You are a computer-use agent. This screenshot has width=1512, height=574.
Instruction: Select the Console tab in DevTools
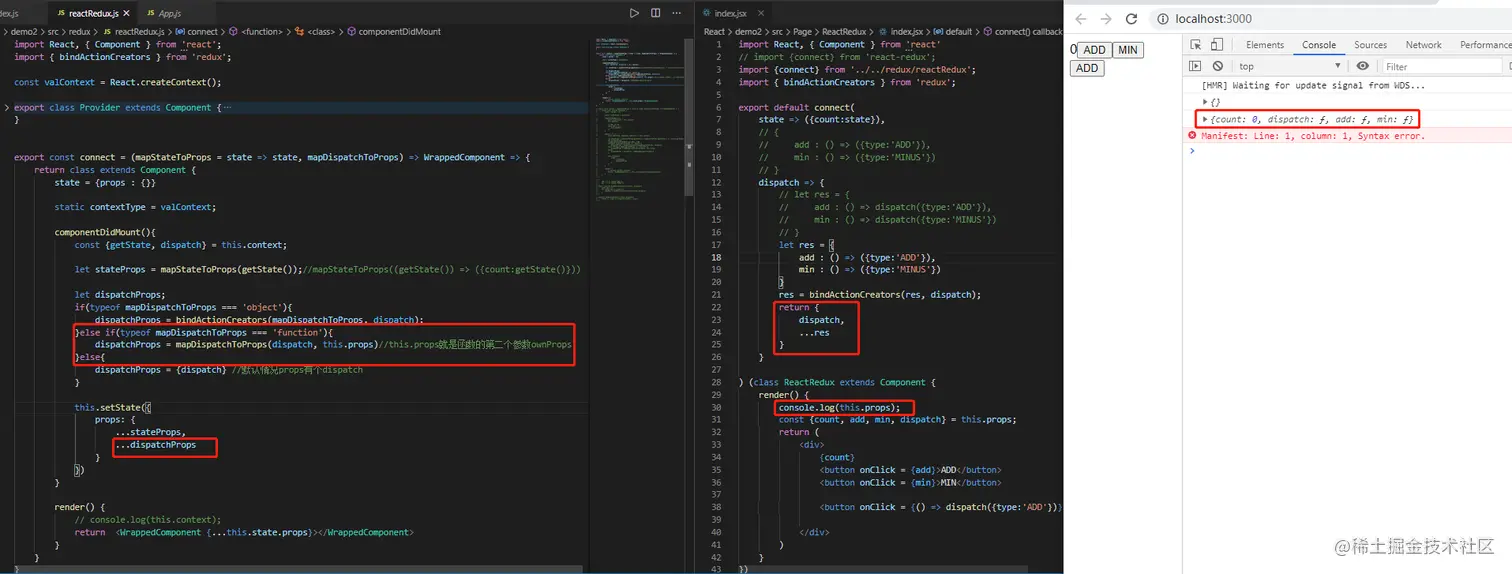(x=1318, y=44)
